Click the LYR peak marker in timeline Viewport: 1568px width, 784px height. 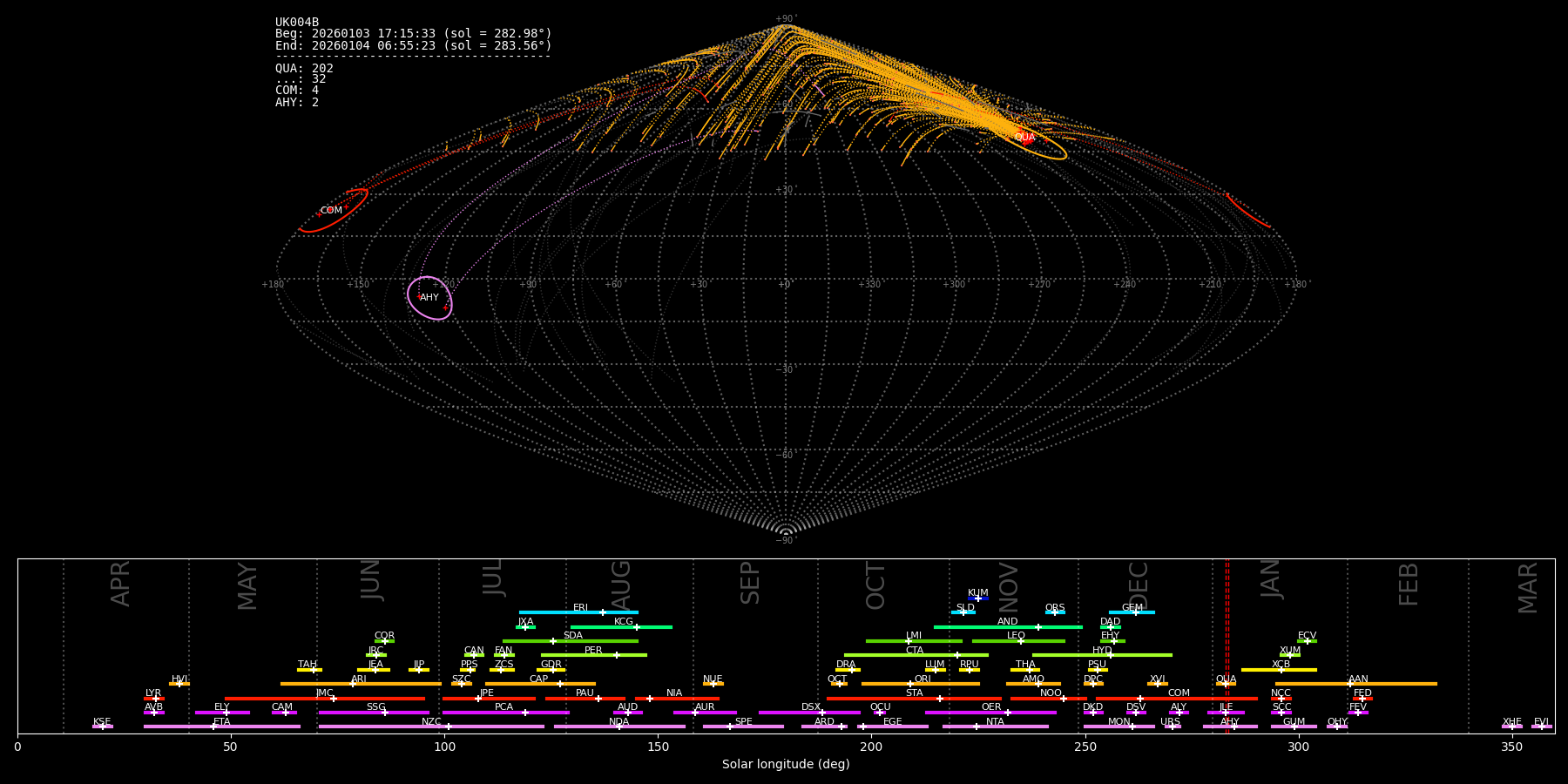pyautogui.click(x=155, y=699)
